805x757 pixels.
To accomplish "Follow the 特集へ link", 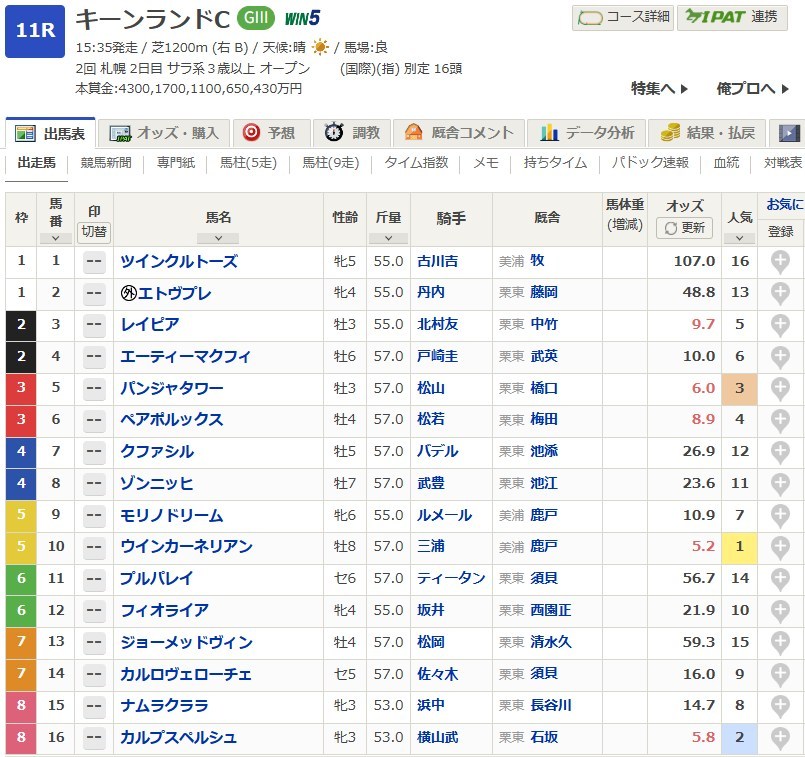I will tap(659, 89).
